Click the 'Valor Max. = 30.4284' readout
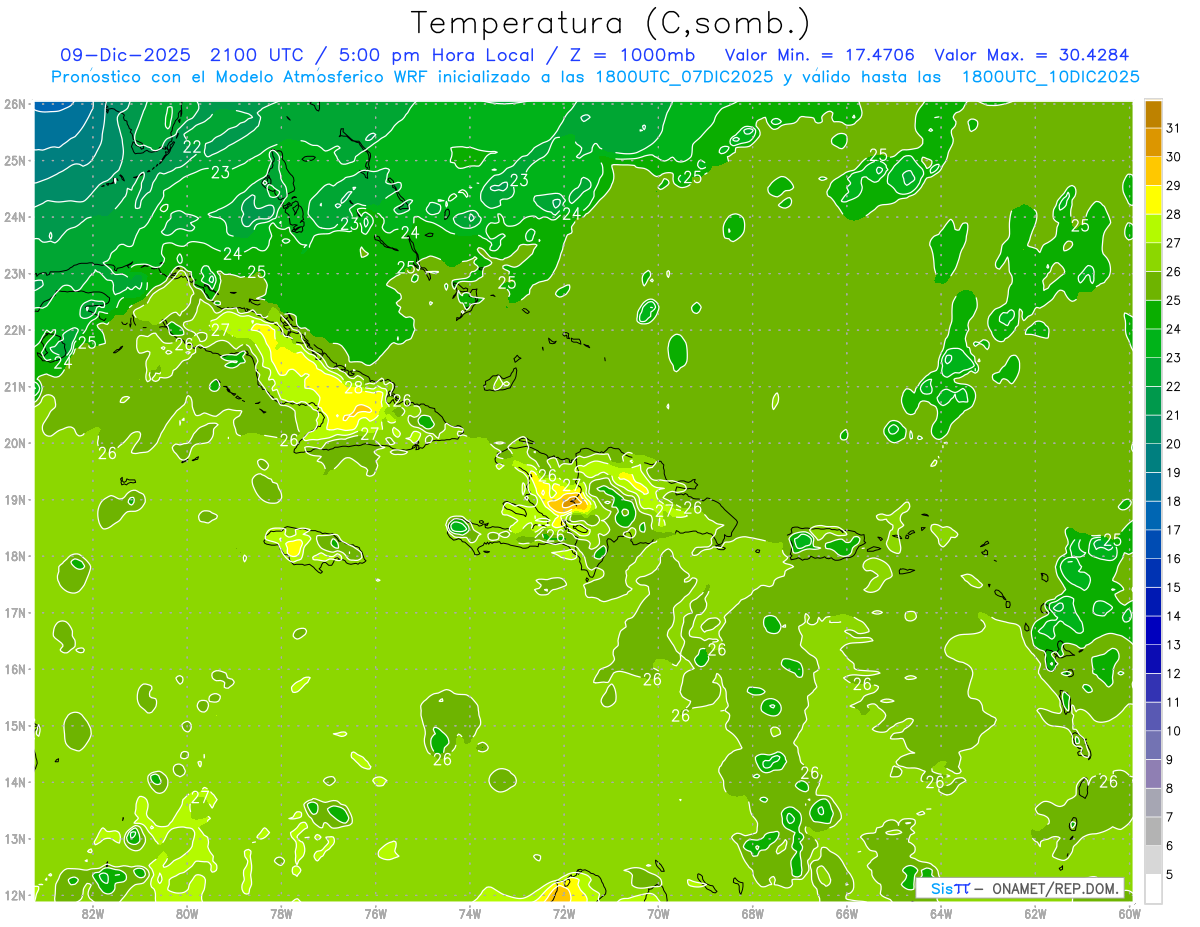This screenshot has width=1200, height=927. [1030, 54]
